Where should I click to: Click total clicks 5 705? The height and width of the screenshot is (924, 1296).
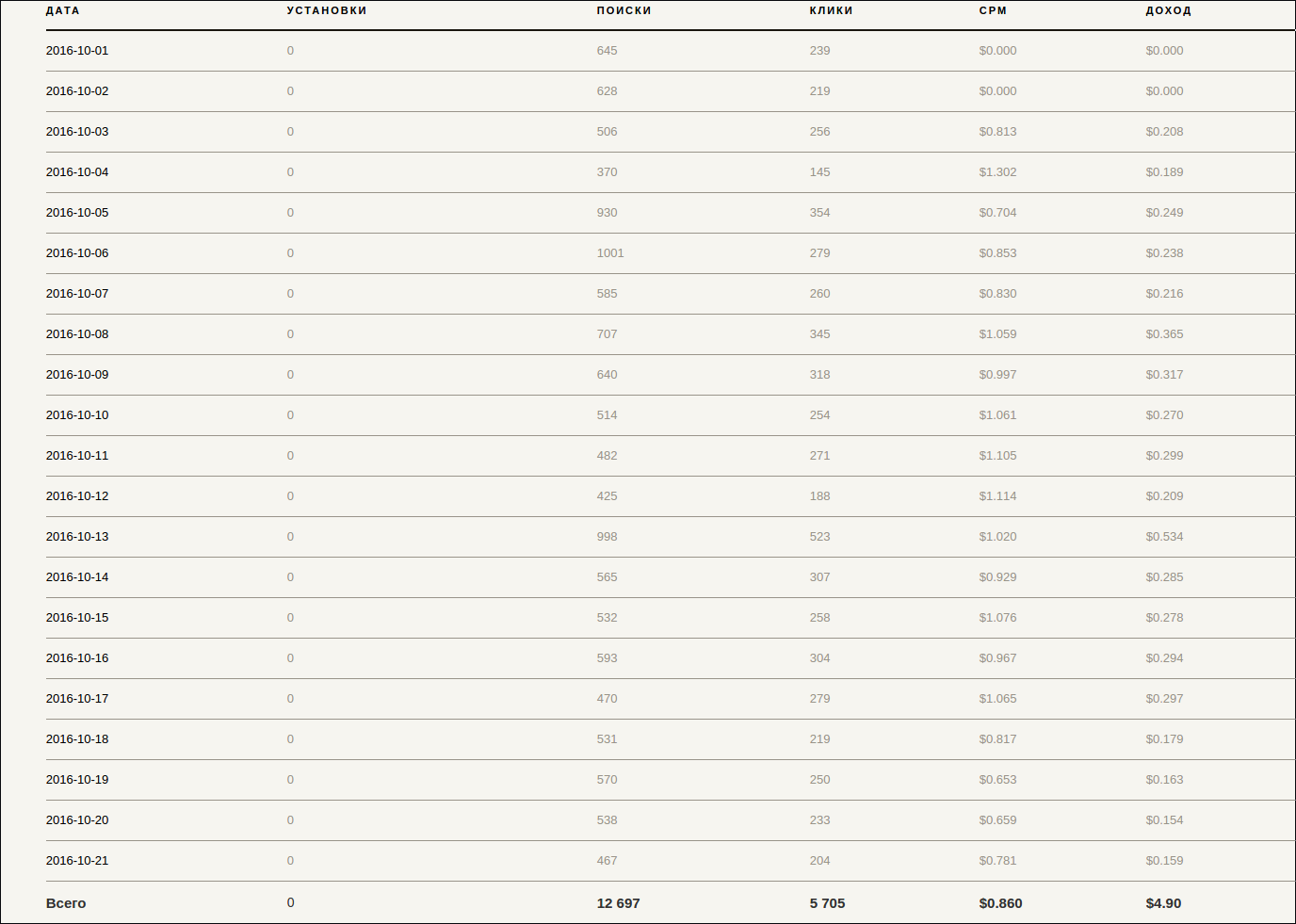827,903
